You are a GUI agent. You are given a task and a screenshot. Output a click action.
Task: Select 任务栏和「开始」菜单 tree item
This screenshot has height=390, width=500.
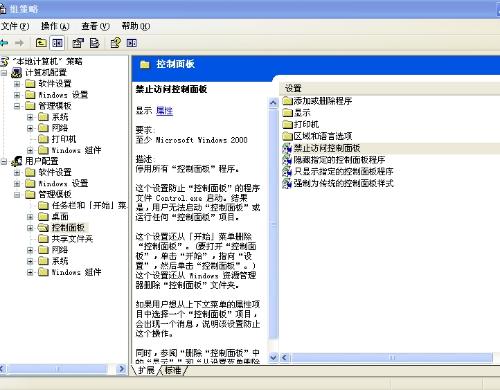[x=89, y=205]
